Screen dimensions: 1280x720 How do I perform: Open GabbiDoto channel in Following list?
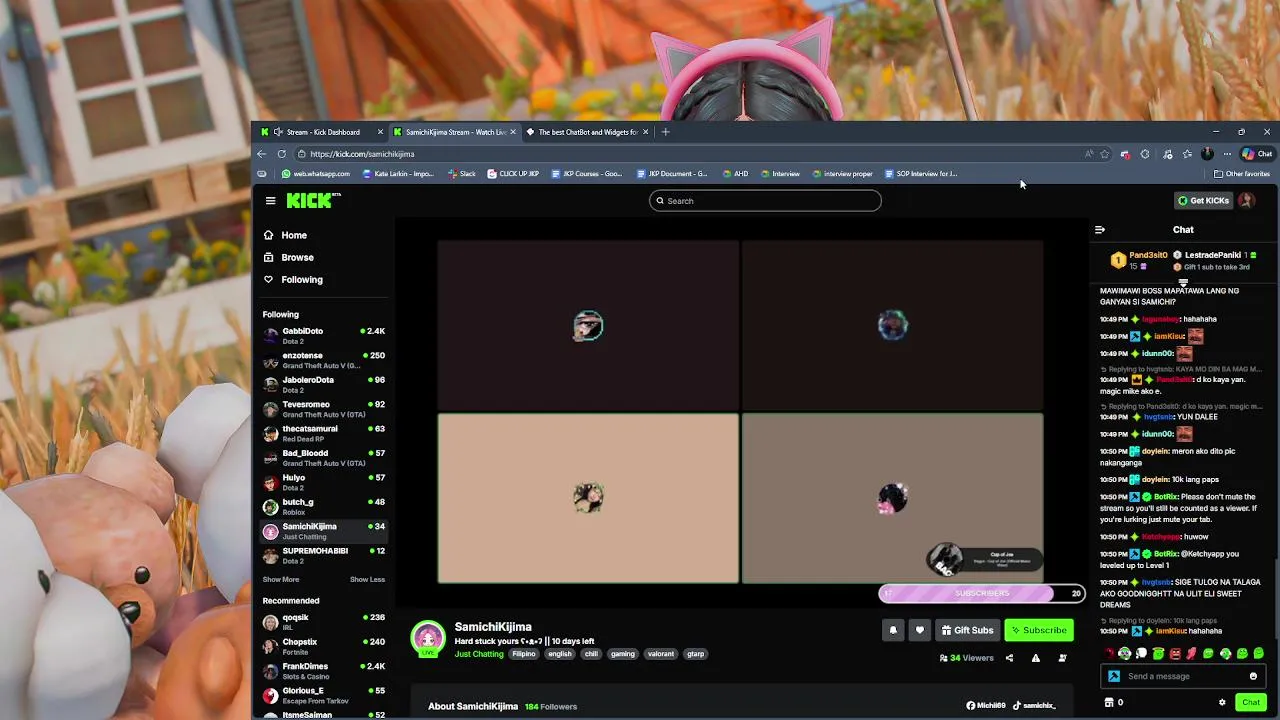pyautogui.click(x=324, y=335)
